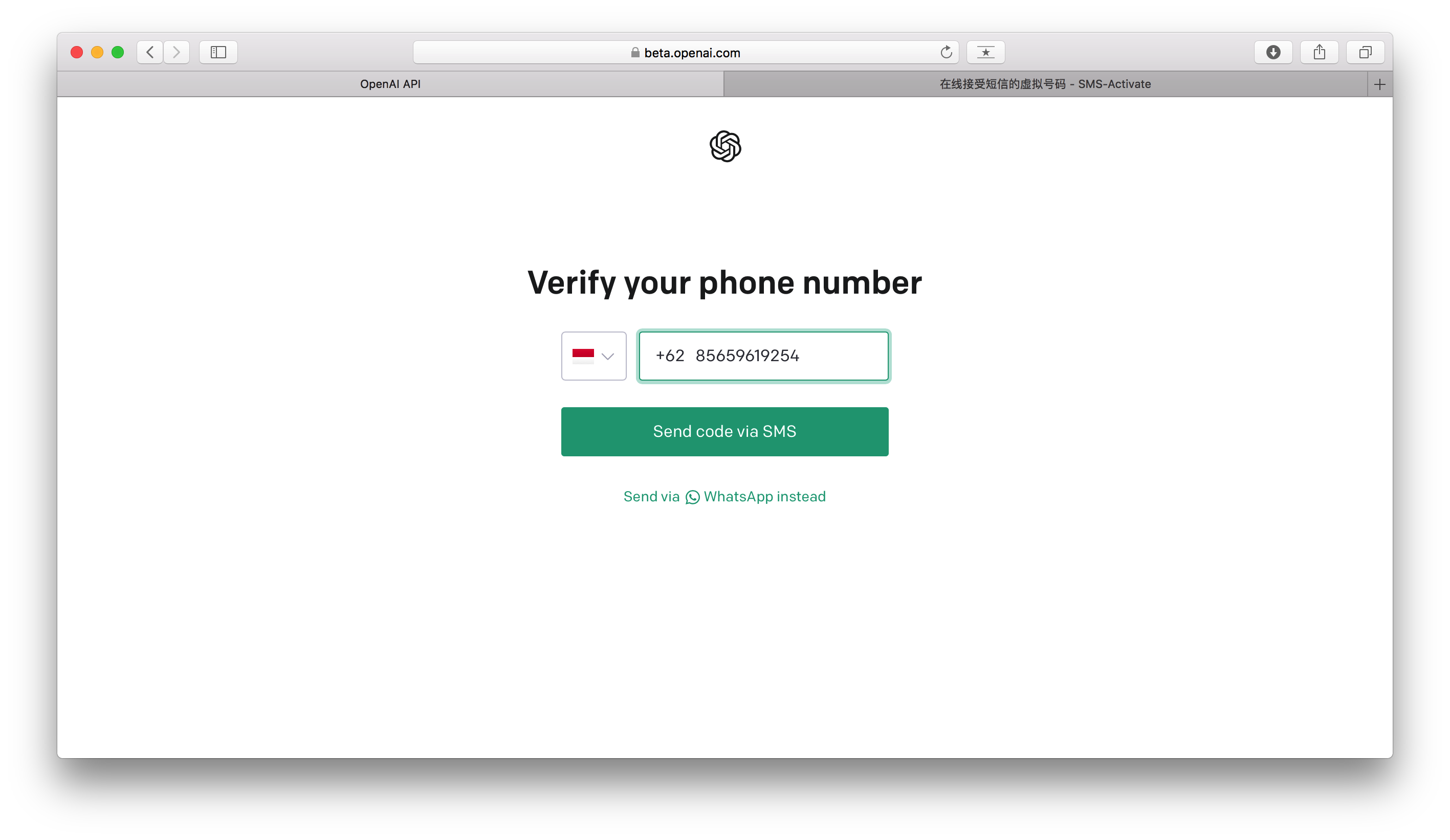Add a new tab with plus button

coord(1380,84)
